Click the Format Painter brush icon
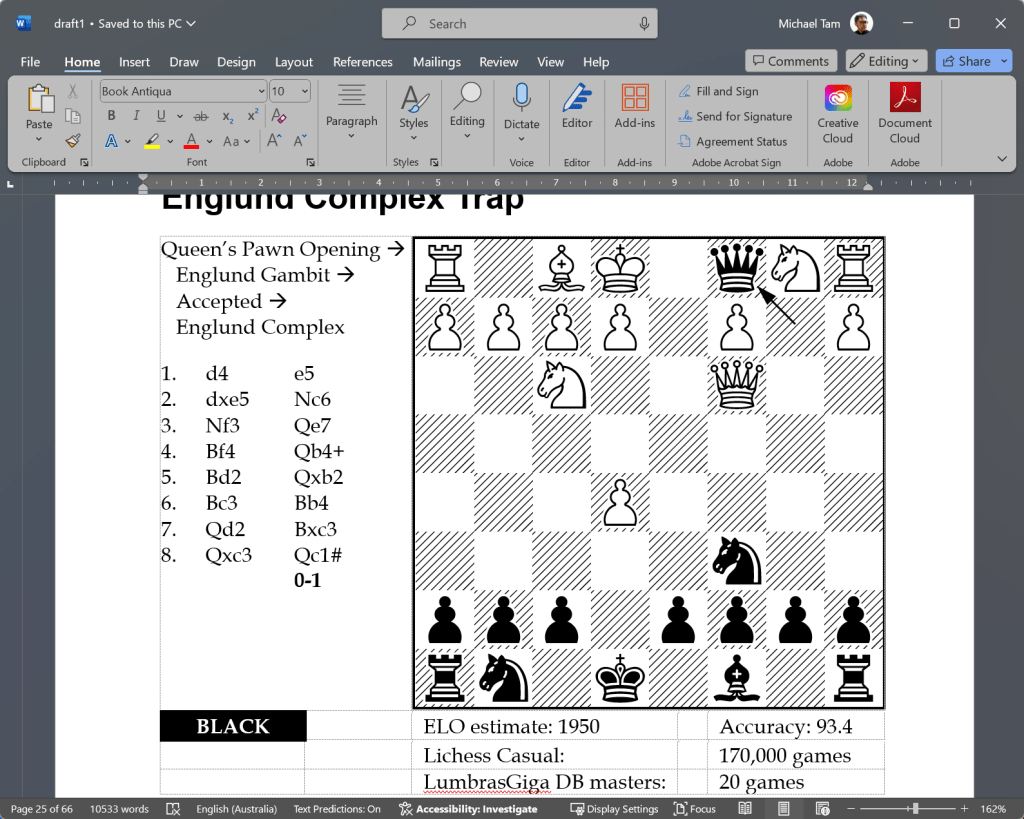1024x819 pixels. coord(72,140)
